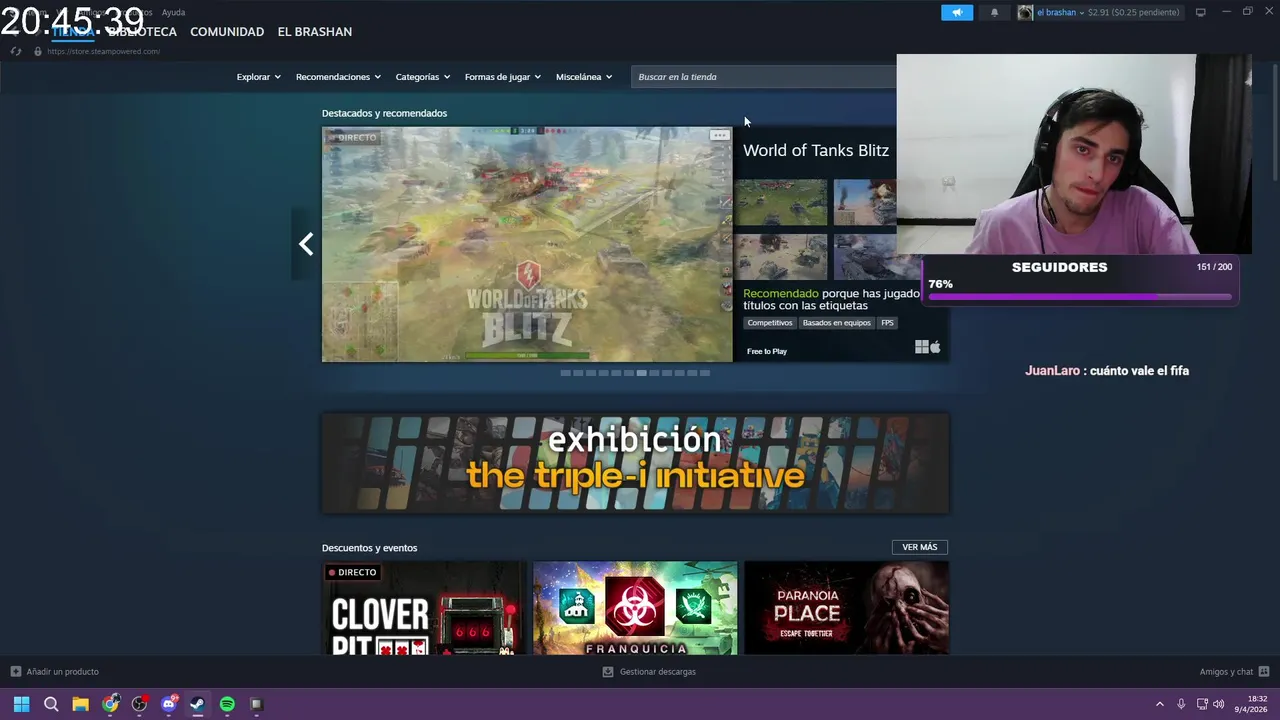Screen dimensions: 1280x720
Task: Open the Plague Inc franquicia card
Action: click(x=635, y=608)
